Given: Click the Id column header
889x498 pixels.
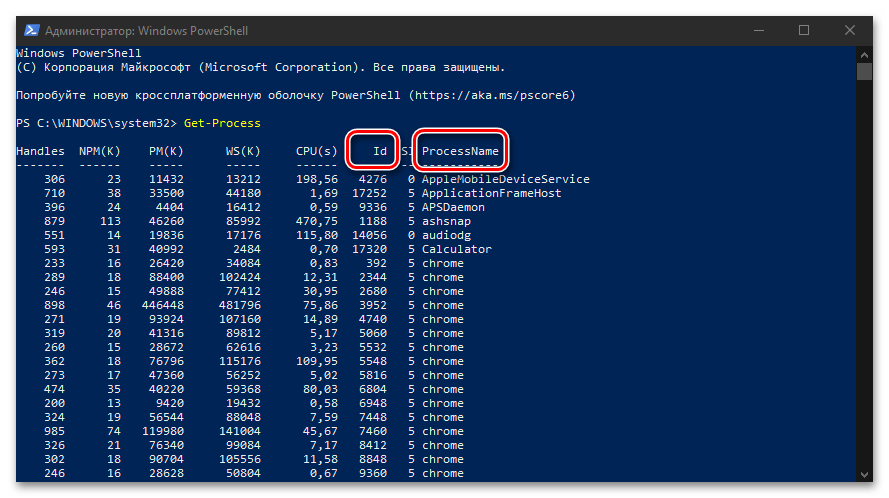Looking at the screenshot, I should point(379,151).
